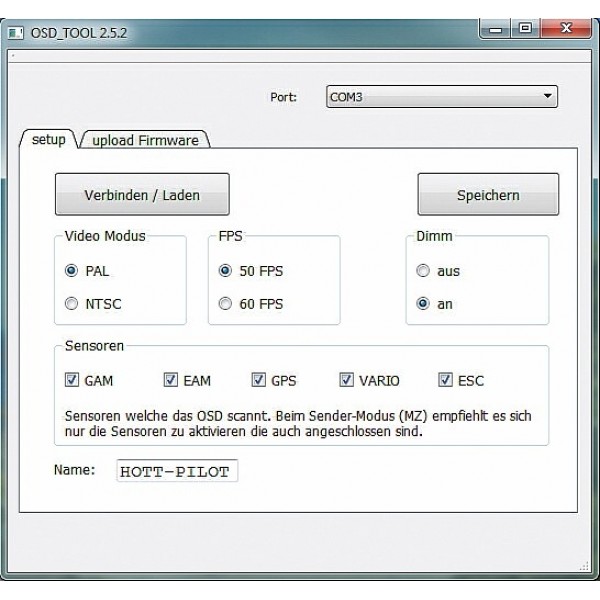600x600 pixels.
Task: Click the OSD_TOOL app icon in title bar
Action: 16,33
